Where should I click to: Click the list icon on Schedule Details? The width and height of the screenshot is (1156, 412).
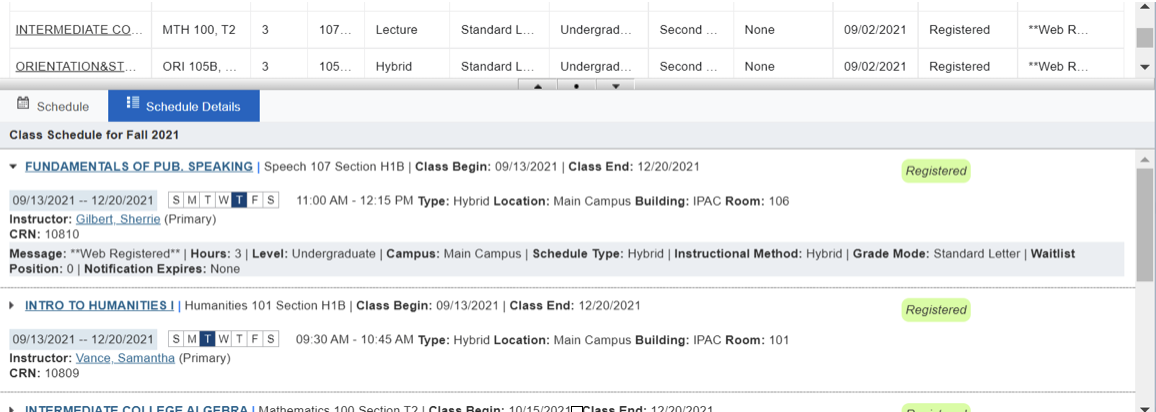[x=133, y=103]
